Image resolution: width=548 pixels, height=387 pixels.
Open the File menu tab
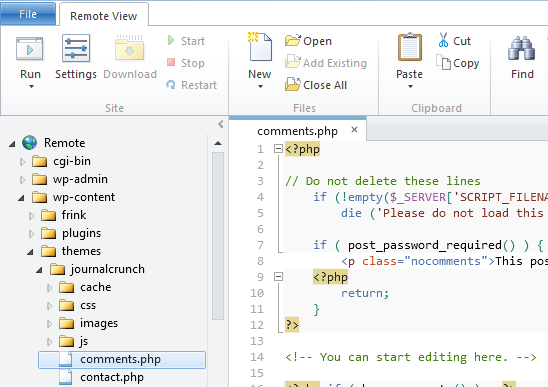(x=28, y=14)
